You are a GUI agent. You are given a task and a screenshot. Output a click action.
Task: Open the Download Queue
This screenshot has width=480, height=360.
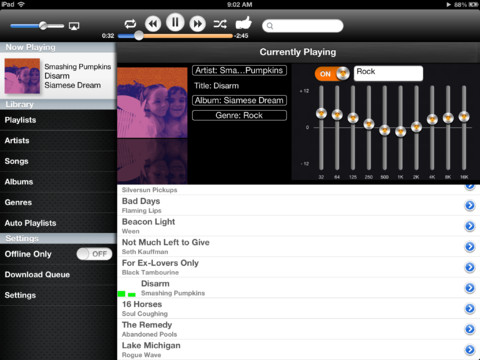coord(58,275)
